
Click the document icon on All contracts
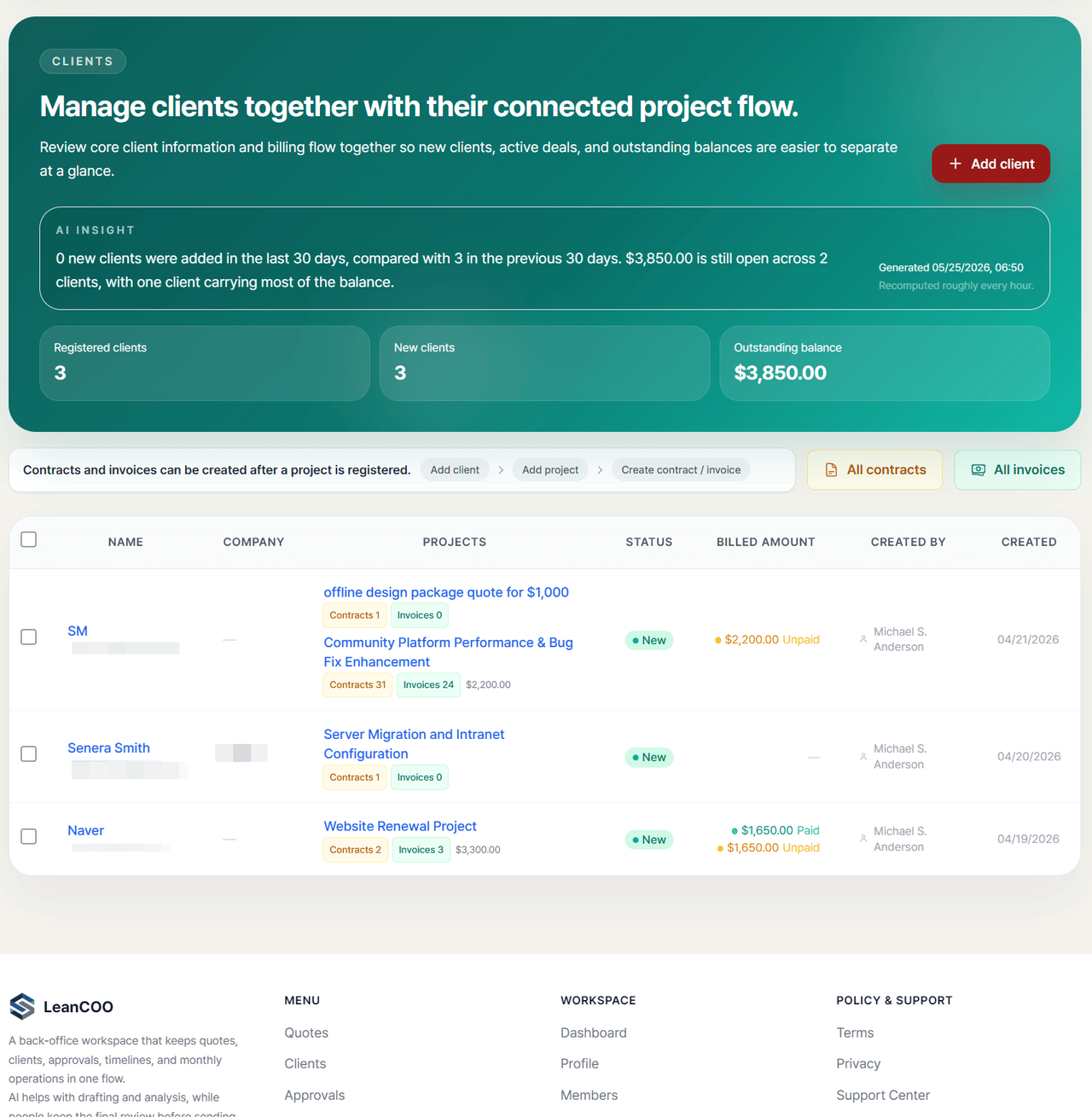coord(831,470)
